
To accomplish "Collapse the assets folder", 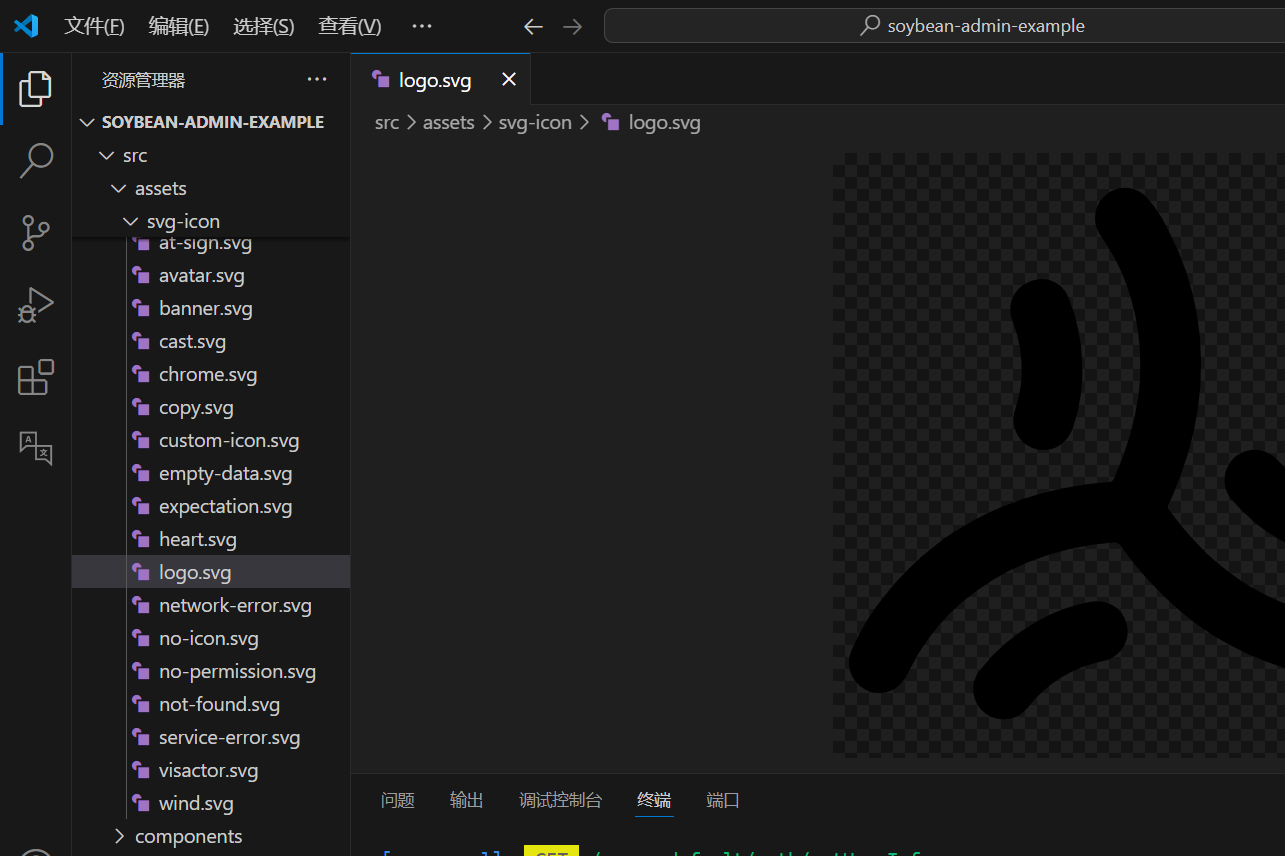I will pyautogui.click(x=212, y=188).
